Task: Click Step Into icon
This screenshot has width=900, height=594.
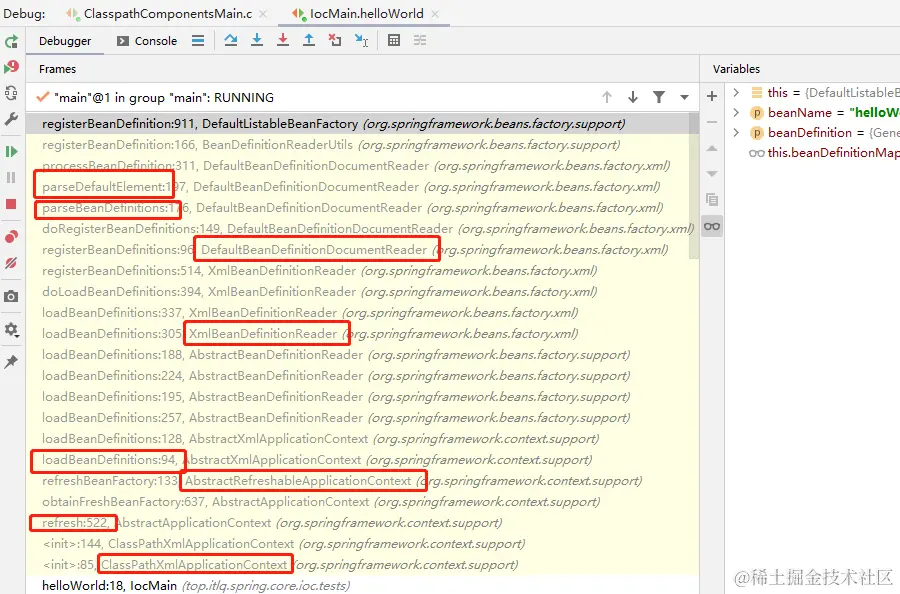Action: coord(257,40)
